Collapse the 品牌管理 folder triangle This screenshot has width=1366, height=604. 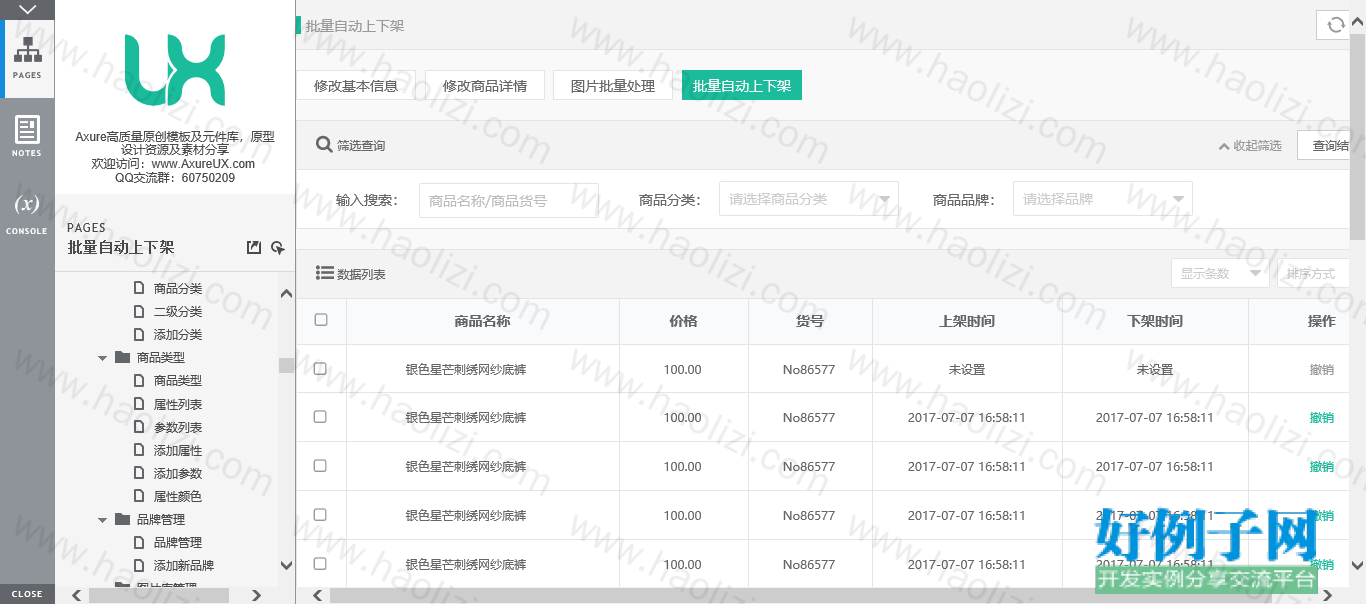[x=102, y=520]
